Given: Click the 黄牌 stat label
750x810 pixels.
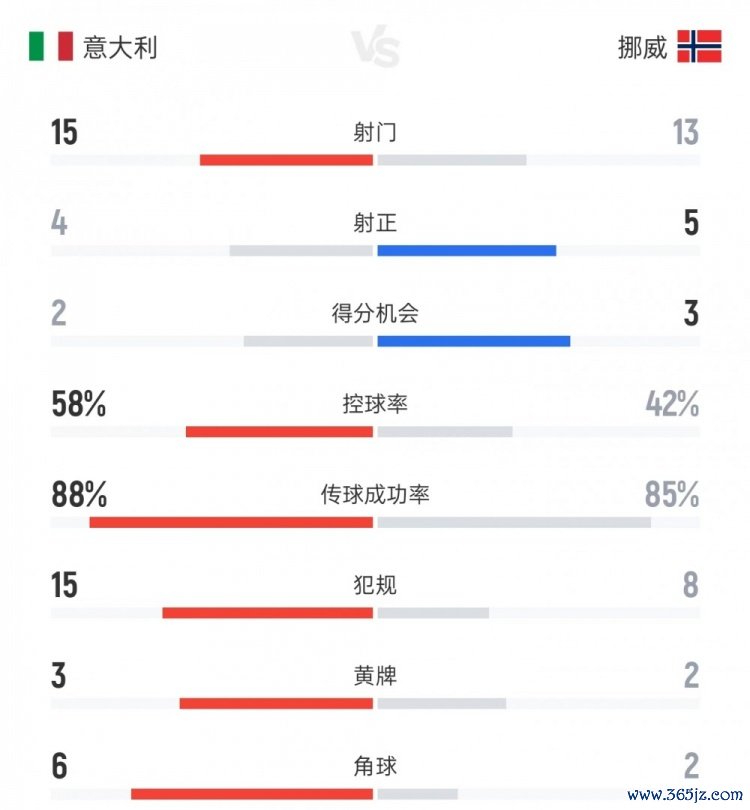Looking at the screenshot, I should (375, 676).
